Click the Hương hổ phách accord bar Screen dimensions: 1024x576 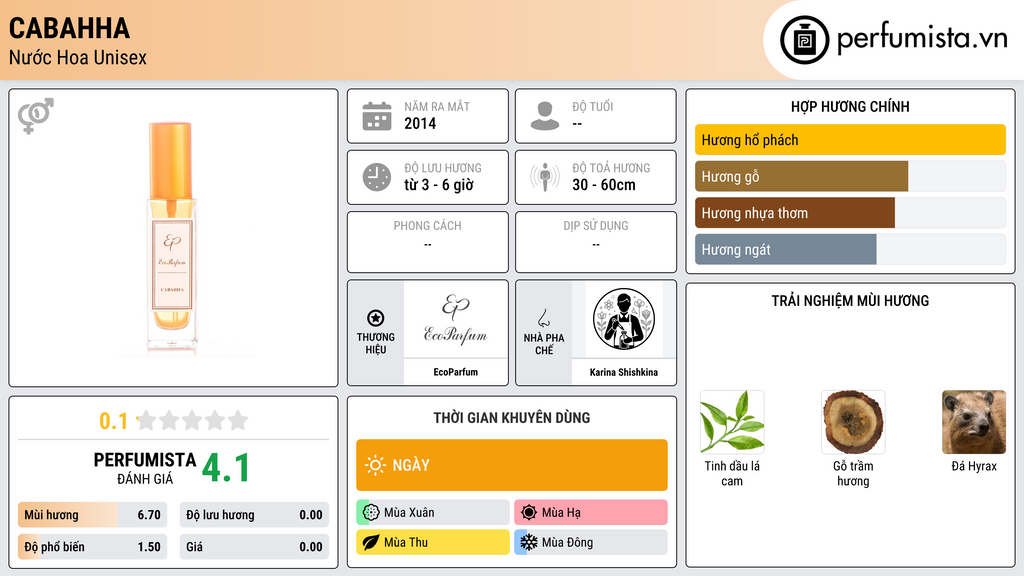click(850, 140)
